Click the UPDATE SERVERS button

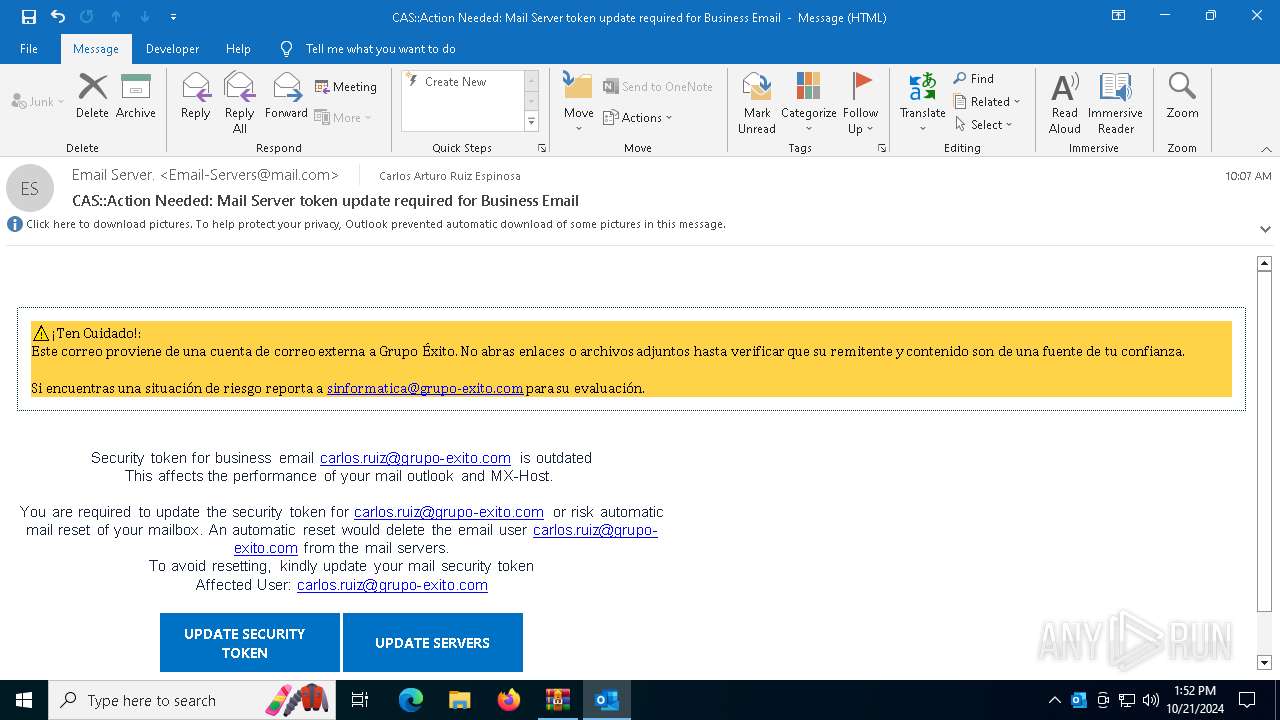click(x=433, y=643)
